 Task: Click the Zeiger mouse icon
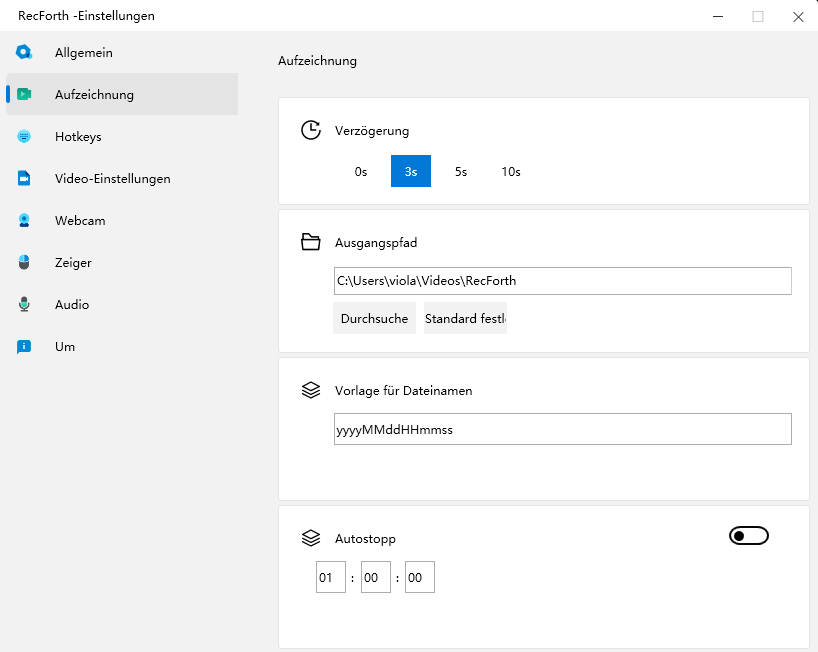[24, 262]
